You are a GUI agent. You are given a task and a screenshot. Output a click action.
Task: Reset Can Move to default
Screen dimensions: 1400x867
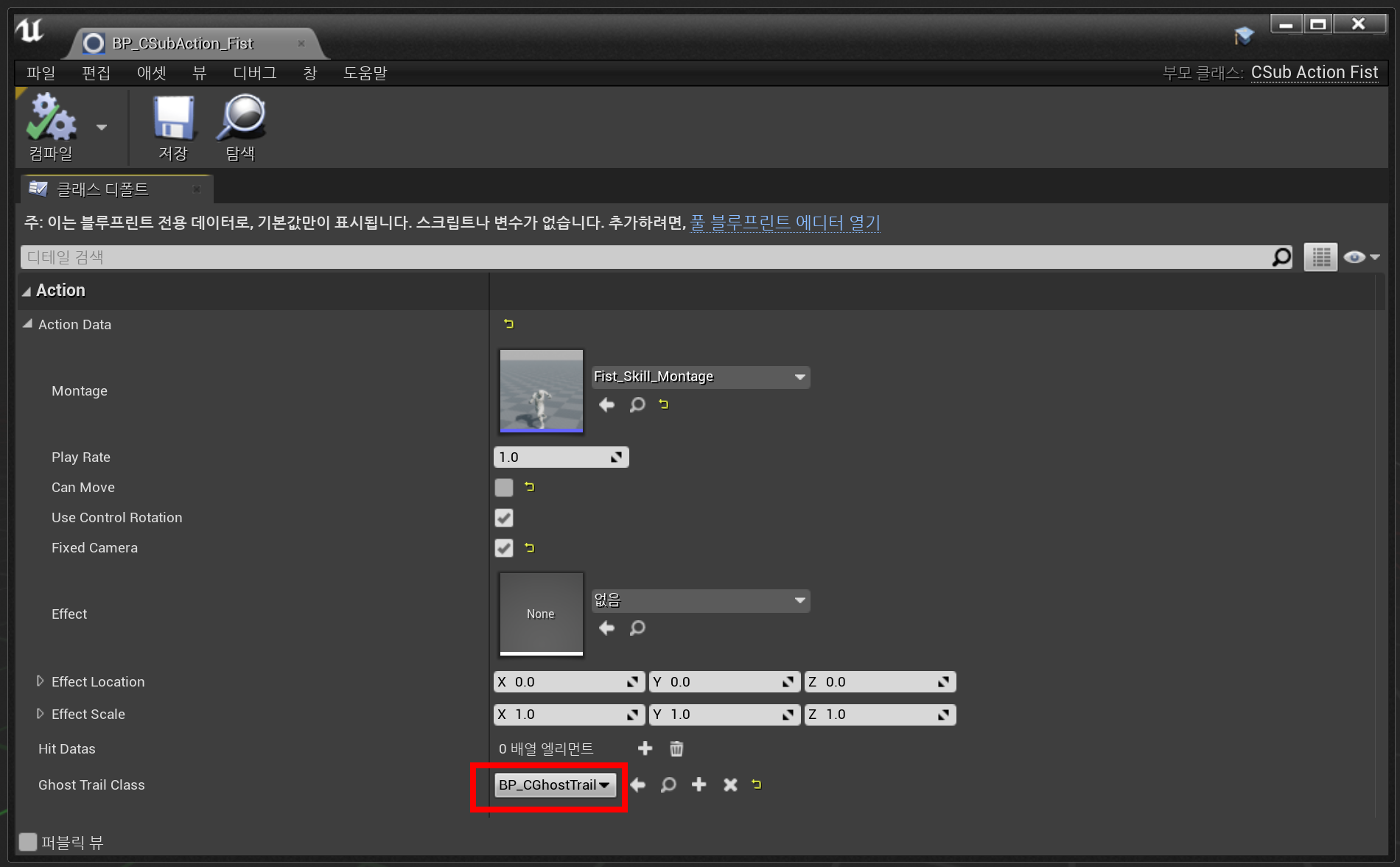tap(529, 486)
